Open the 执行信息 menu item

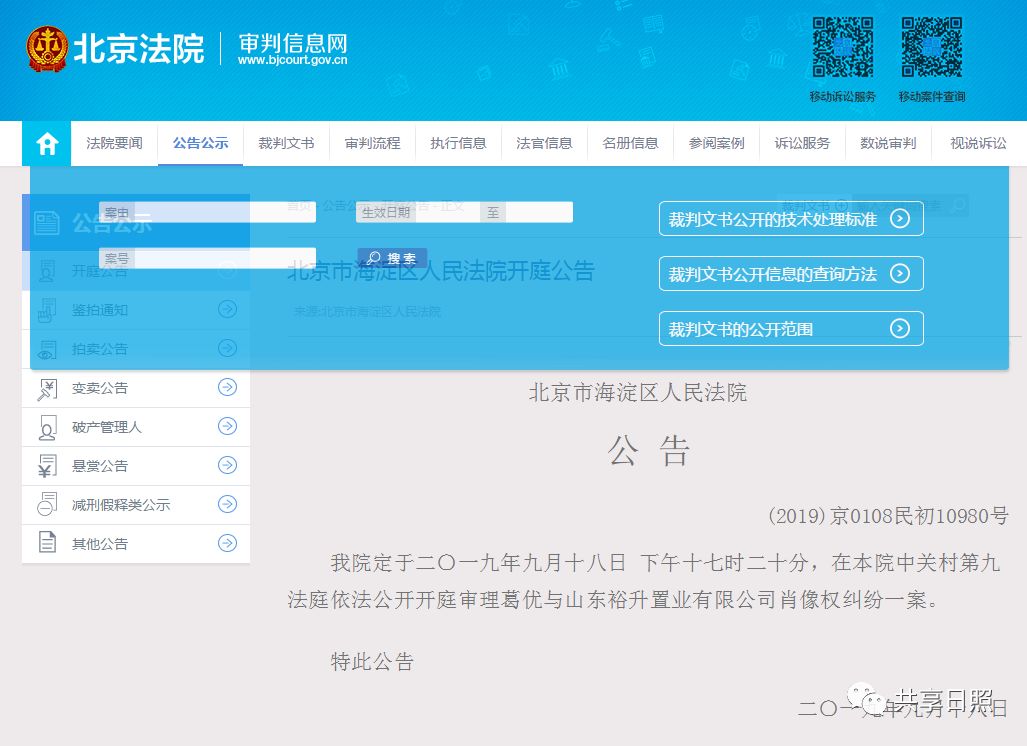click(x=458, y=143)
